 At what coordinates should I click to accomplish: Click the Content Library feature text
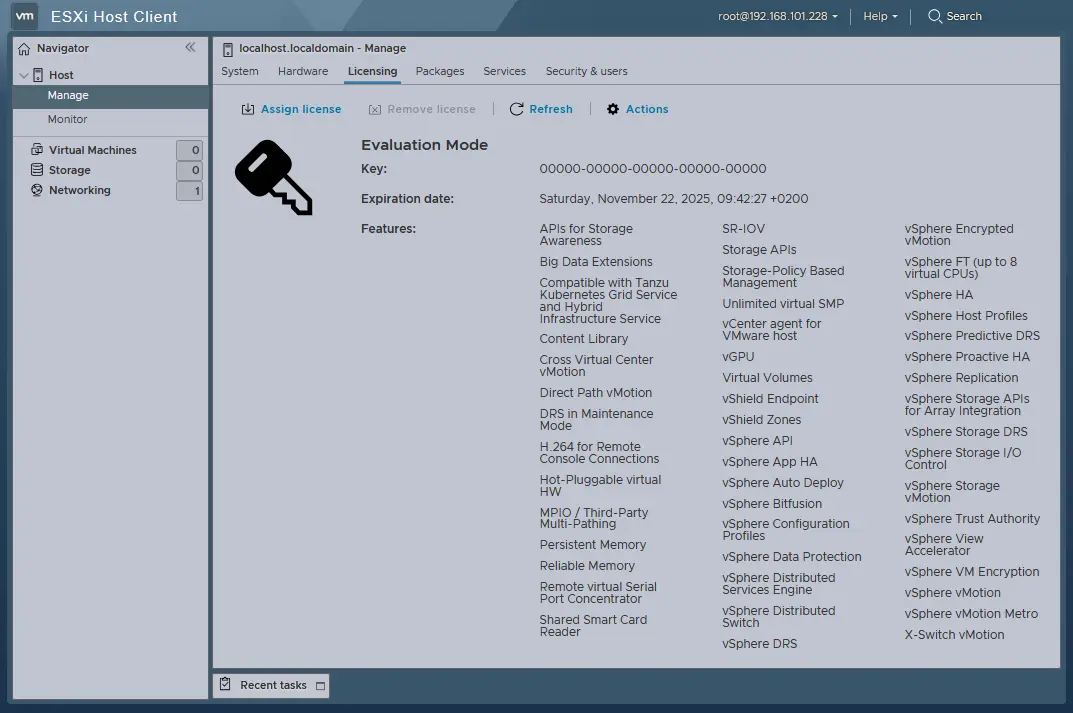[x=583, y=339]
